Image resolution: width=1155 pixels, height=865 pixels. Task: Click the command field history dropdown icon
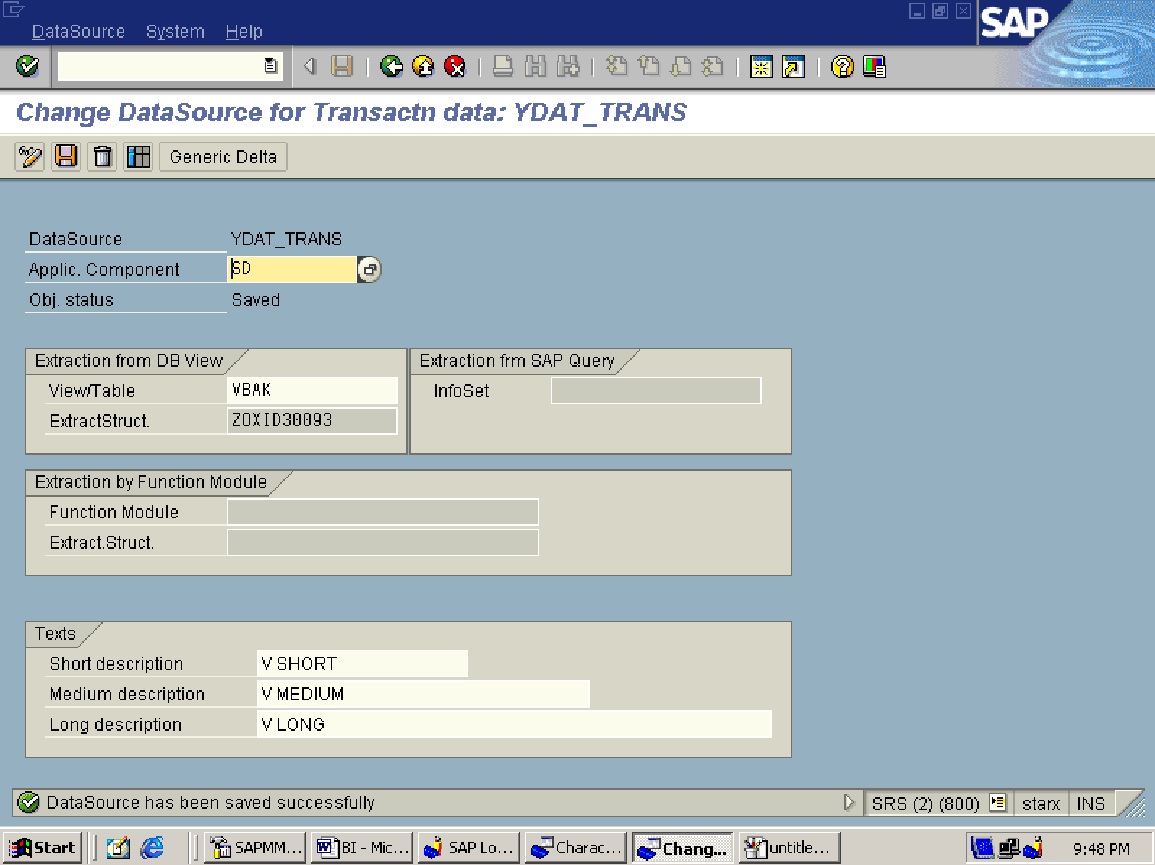point(270,66)
